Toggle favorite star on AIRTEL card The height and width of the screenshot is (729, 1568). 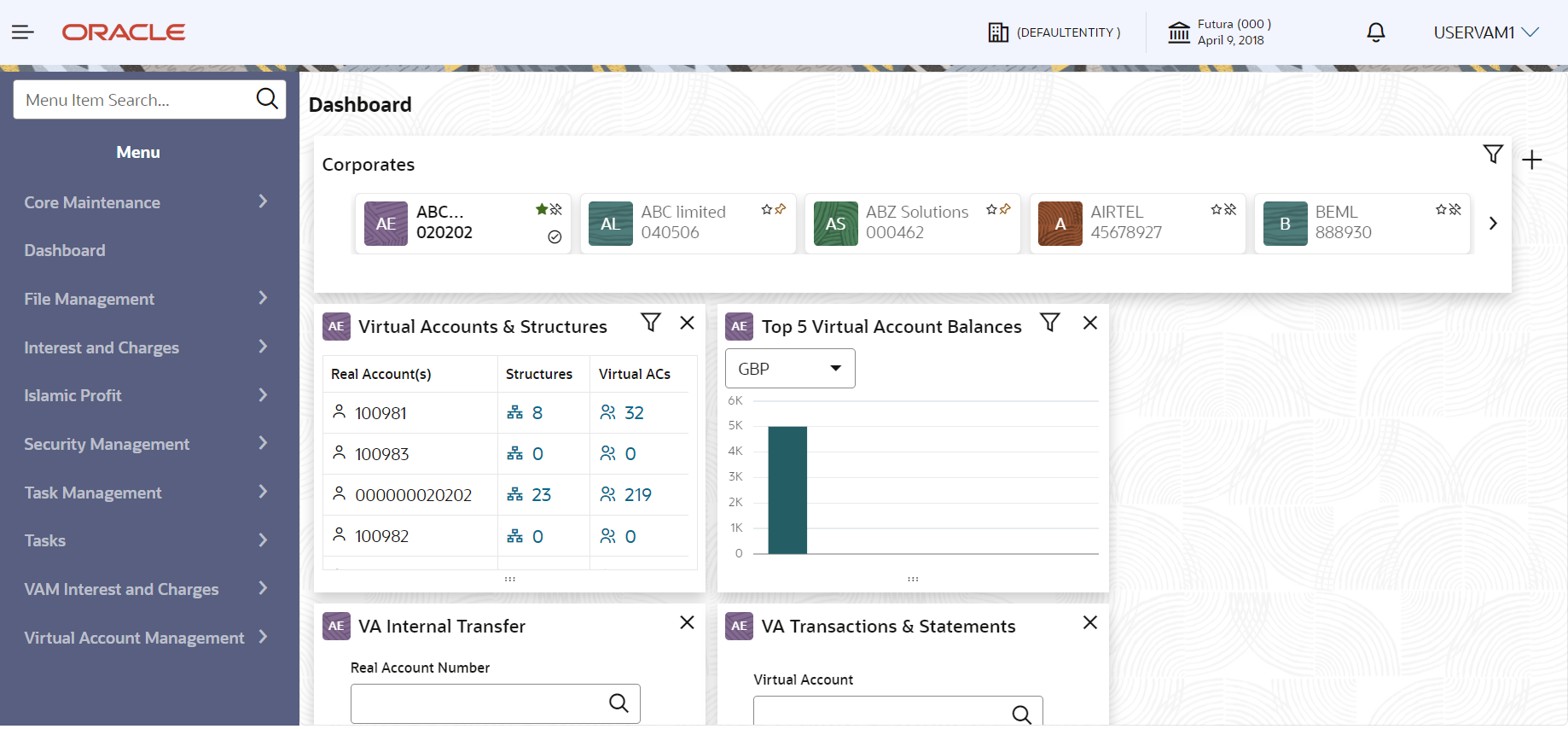point(1217,209)
